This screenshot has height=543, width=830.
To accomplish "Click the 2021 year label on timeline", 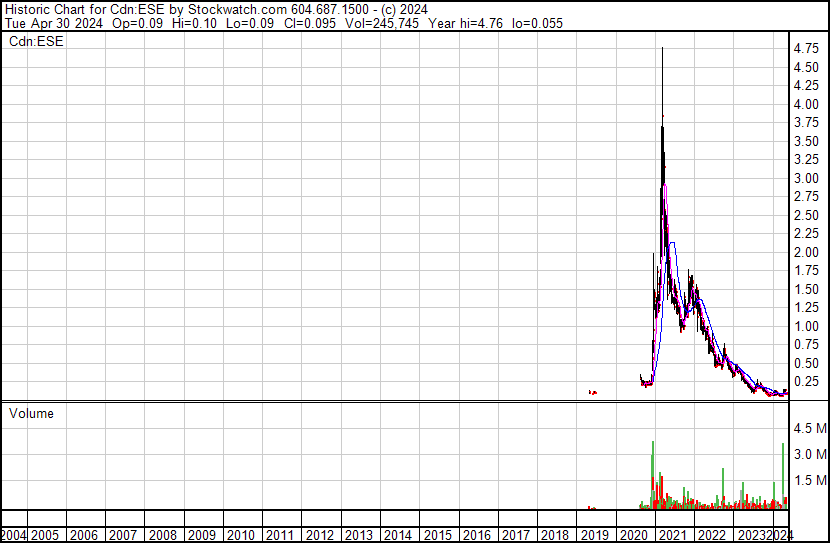I will 672,535.
